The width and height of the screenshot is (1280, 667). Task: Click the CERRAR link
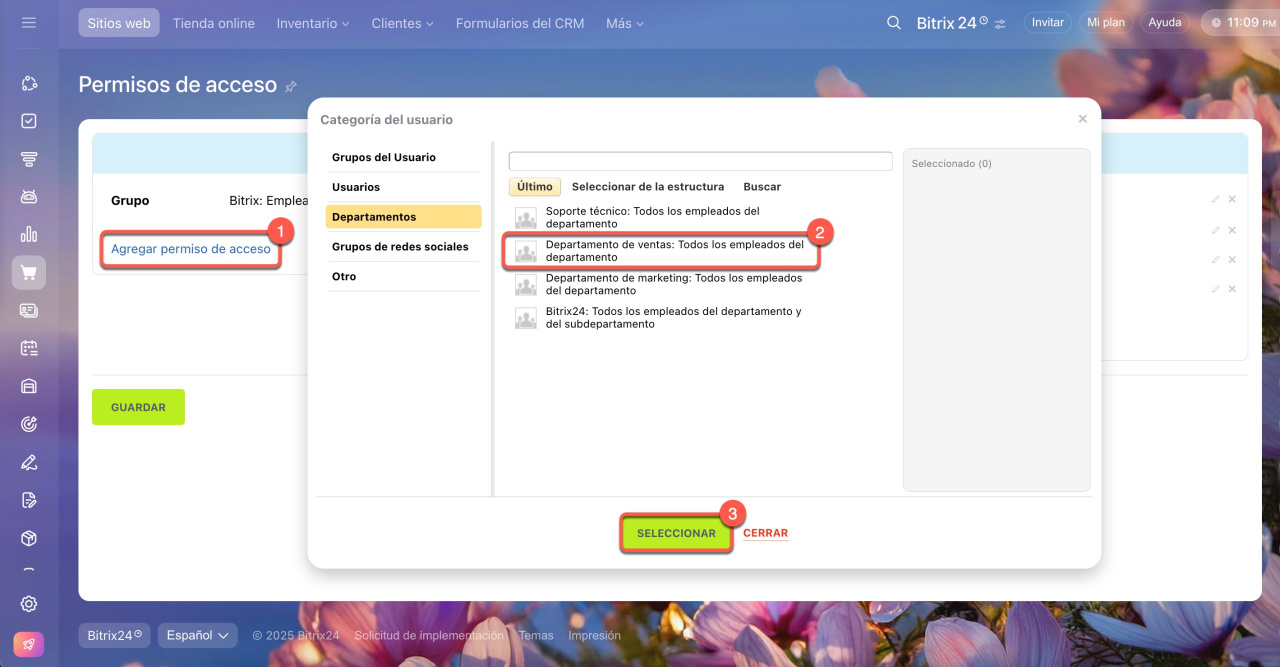click(765, 533)
